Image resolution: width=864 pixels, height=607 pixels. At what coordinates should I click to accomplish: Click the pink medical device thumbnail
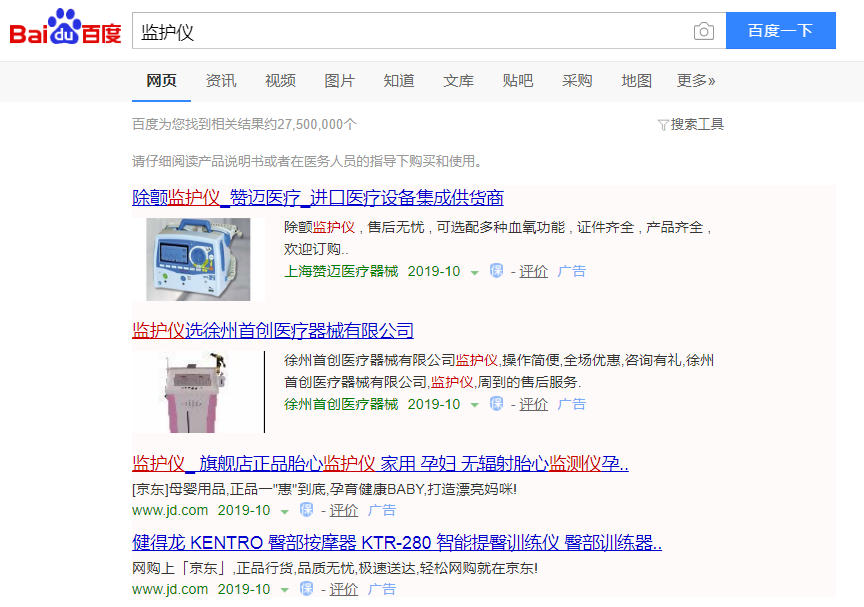[198, 392]
